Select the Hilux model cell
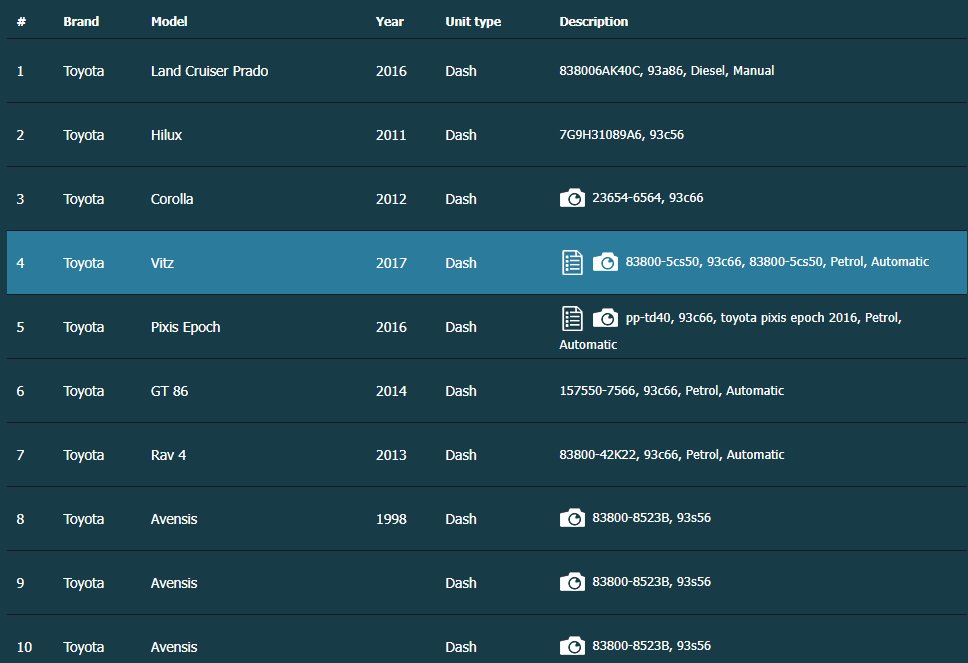968x663 pixels. pos(166,135)
